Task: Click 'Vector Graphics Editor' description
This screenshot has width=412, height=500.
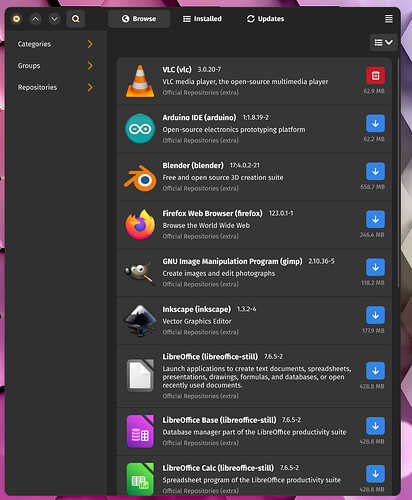Action: pos(197,321)
